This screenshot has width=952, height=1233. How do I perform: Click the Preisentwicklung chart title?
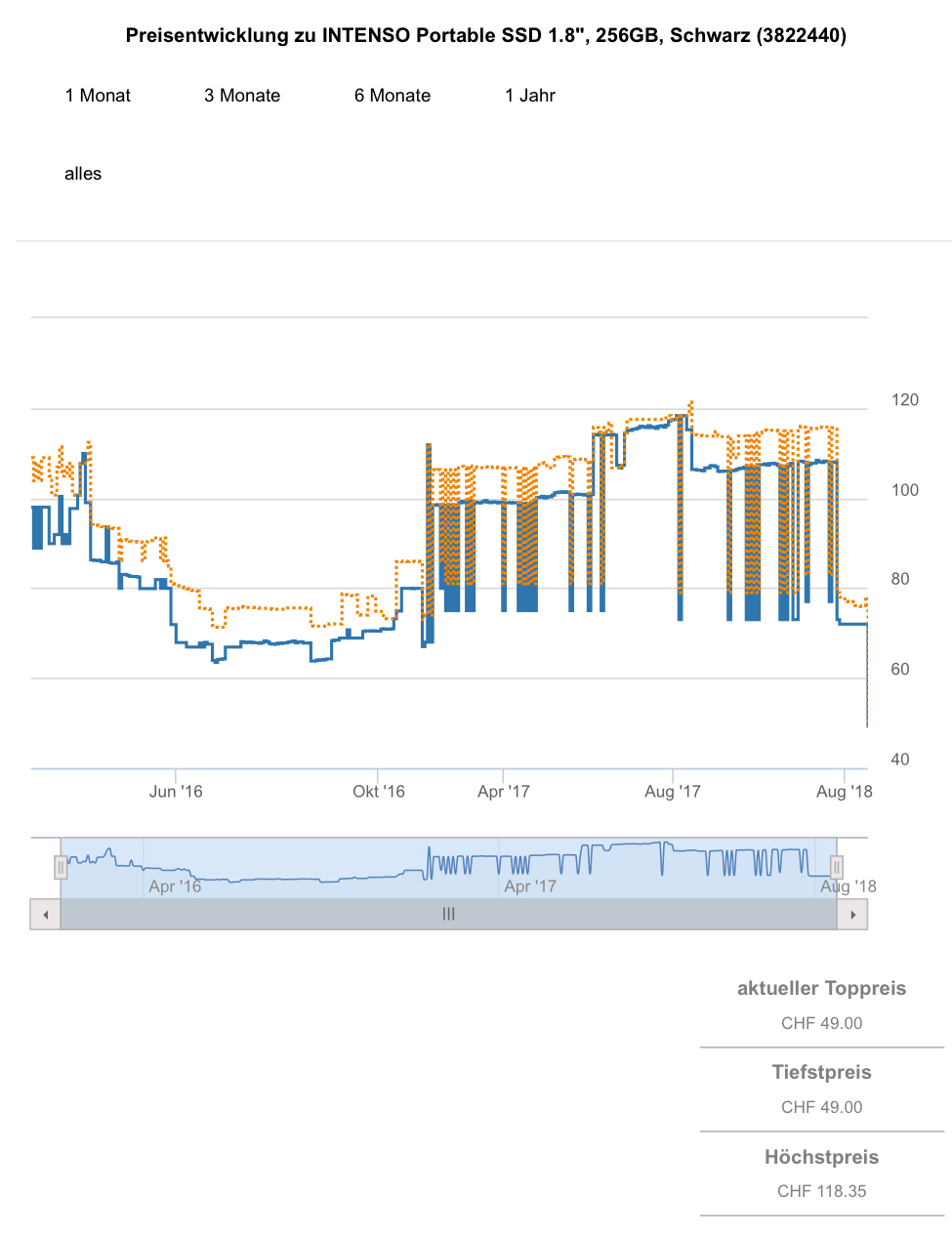click(486, 36)
